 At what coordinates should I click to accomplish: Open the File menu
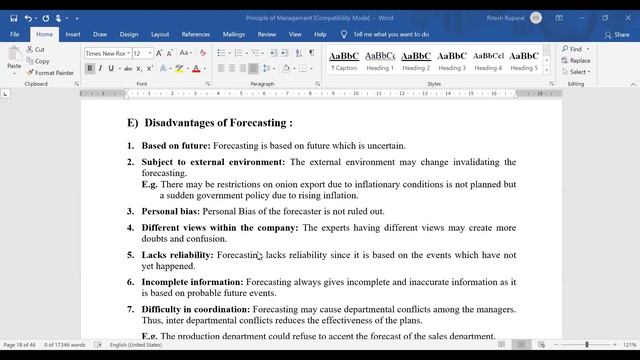pyautogui.click(x=15, y=34)
